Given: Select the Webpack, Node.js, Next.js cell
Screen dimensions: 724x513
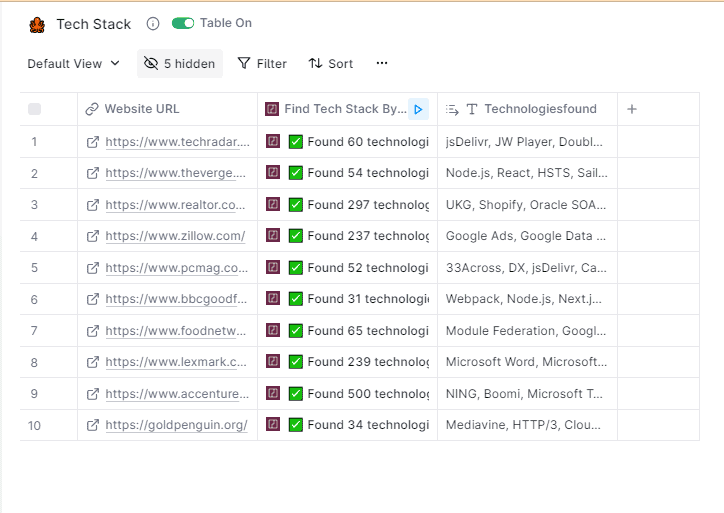Looking at the screenshot, I should (527, 299).
